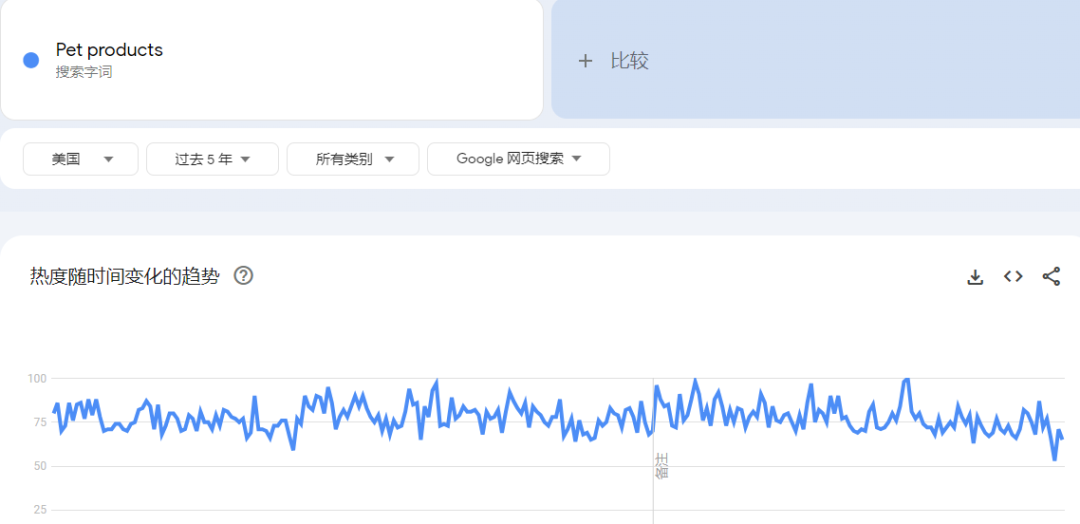
Task: Click the embed code icon
Action: pos(1013,277)
